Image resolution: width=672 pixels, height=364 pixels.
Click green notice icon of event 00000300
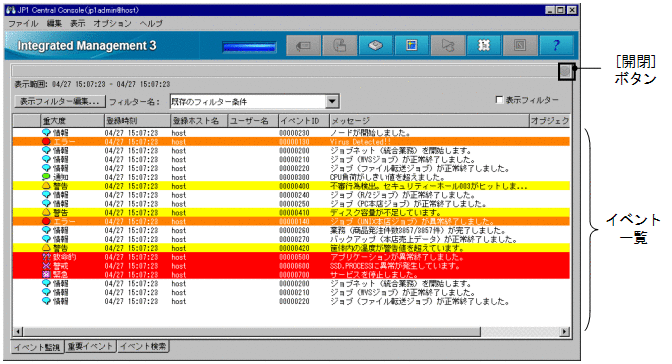tap(46, 177)
